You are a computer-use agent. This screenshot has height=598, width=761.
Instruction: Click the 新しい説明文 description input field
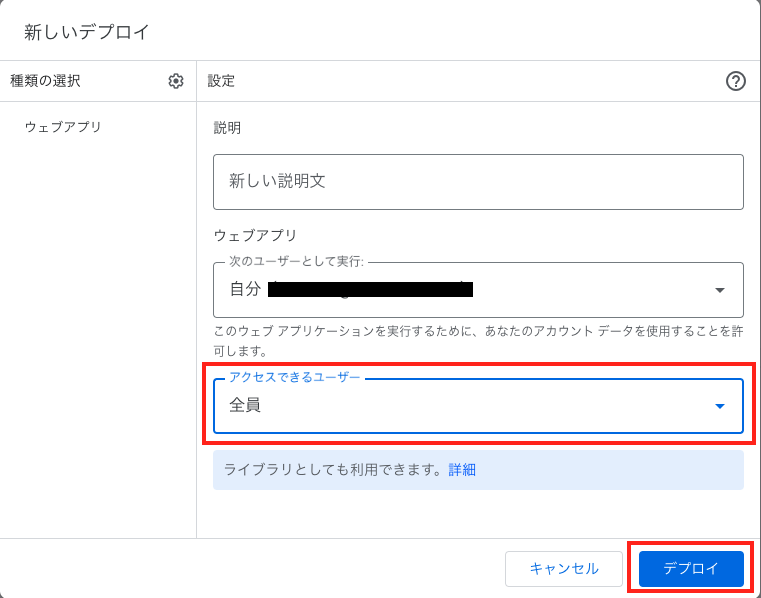(478, 182)
